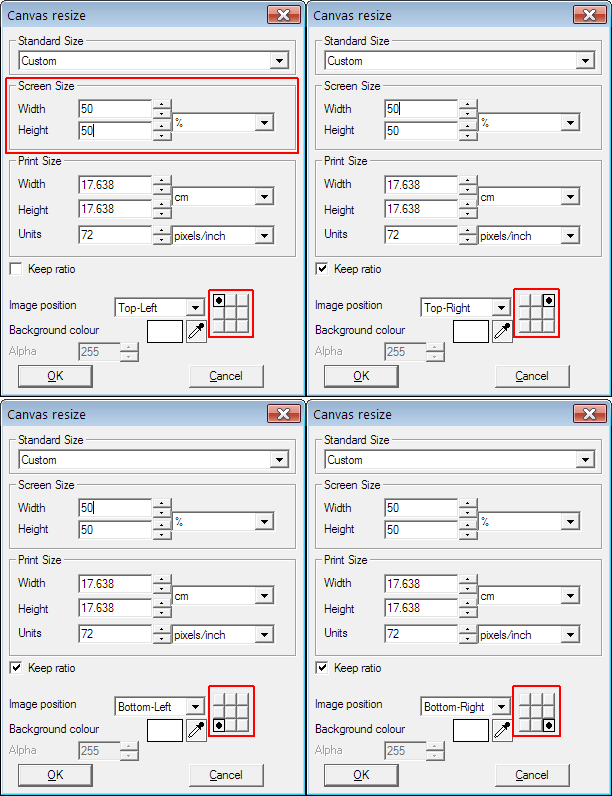612x796 pixels.
Task: Decrease Units value with down arrow in Top-Right dialog
Action: tap(468, 240)
